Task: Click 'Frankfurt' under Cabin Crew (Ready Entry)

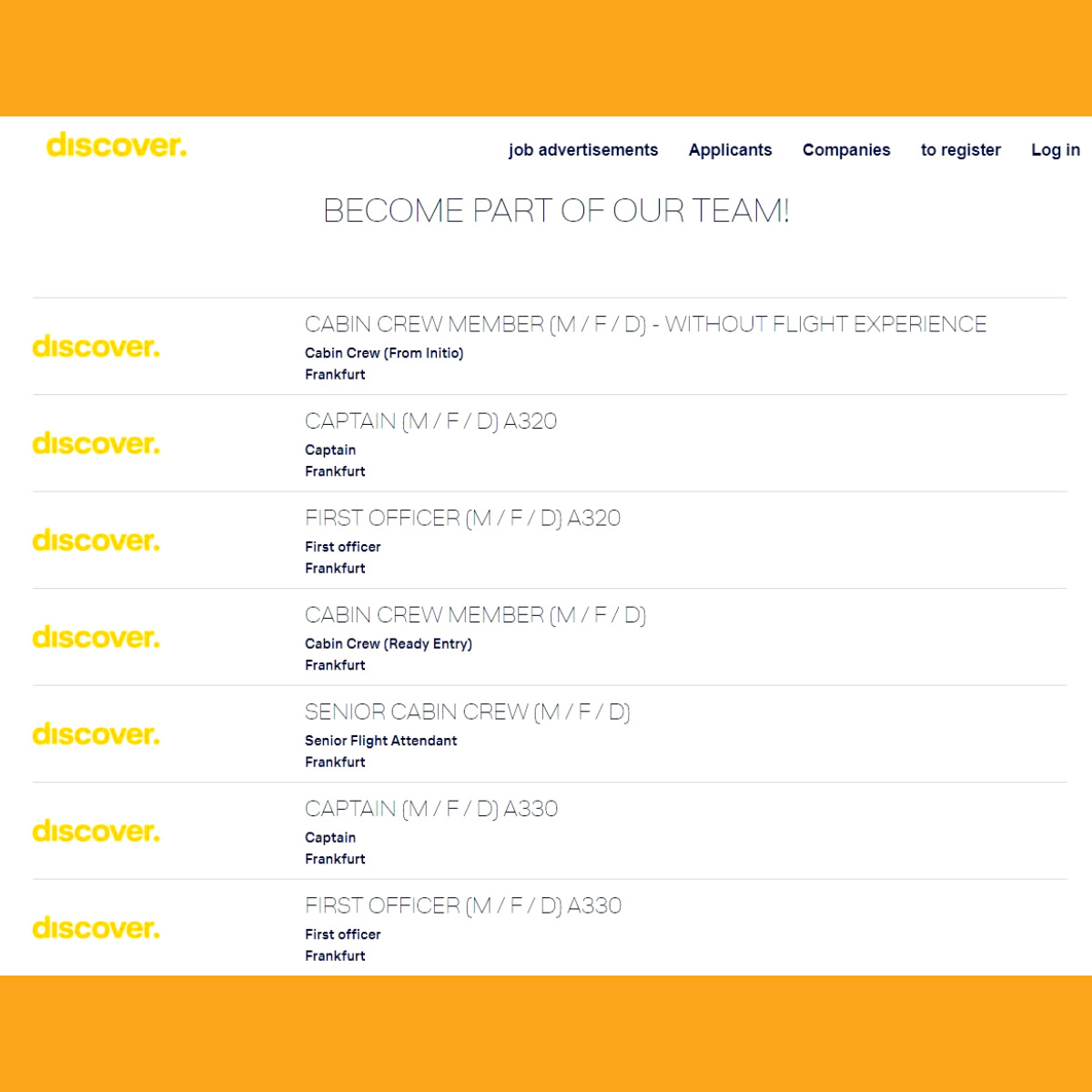Action: pyautogui.click(x=335, y=665)
